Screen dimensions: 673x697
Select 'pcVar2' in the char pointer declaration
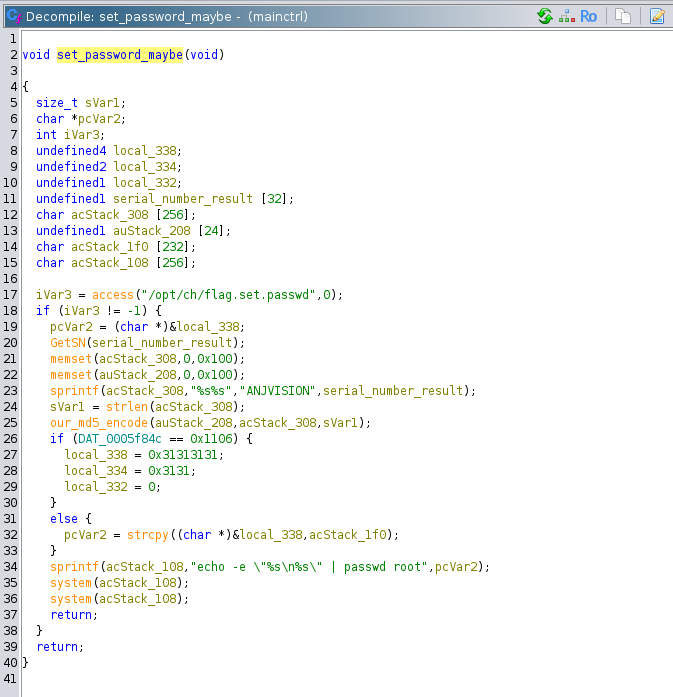[99, 119]
